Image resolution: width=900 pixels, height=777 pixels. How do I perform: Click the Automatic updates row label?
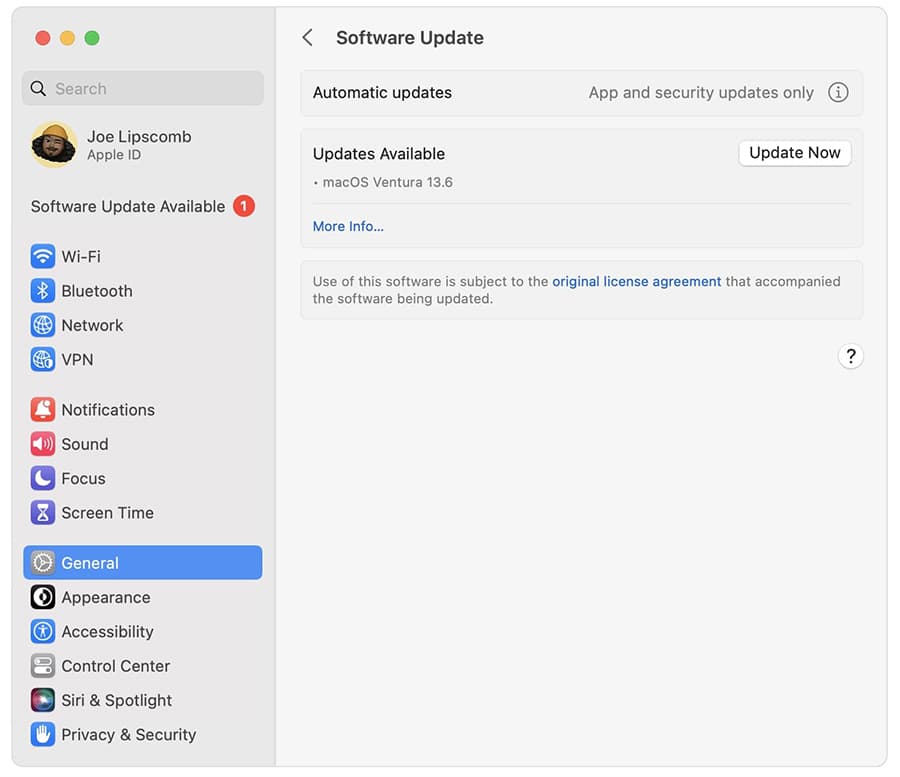click(382, 93)
